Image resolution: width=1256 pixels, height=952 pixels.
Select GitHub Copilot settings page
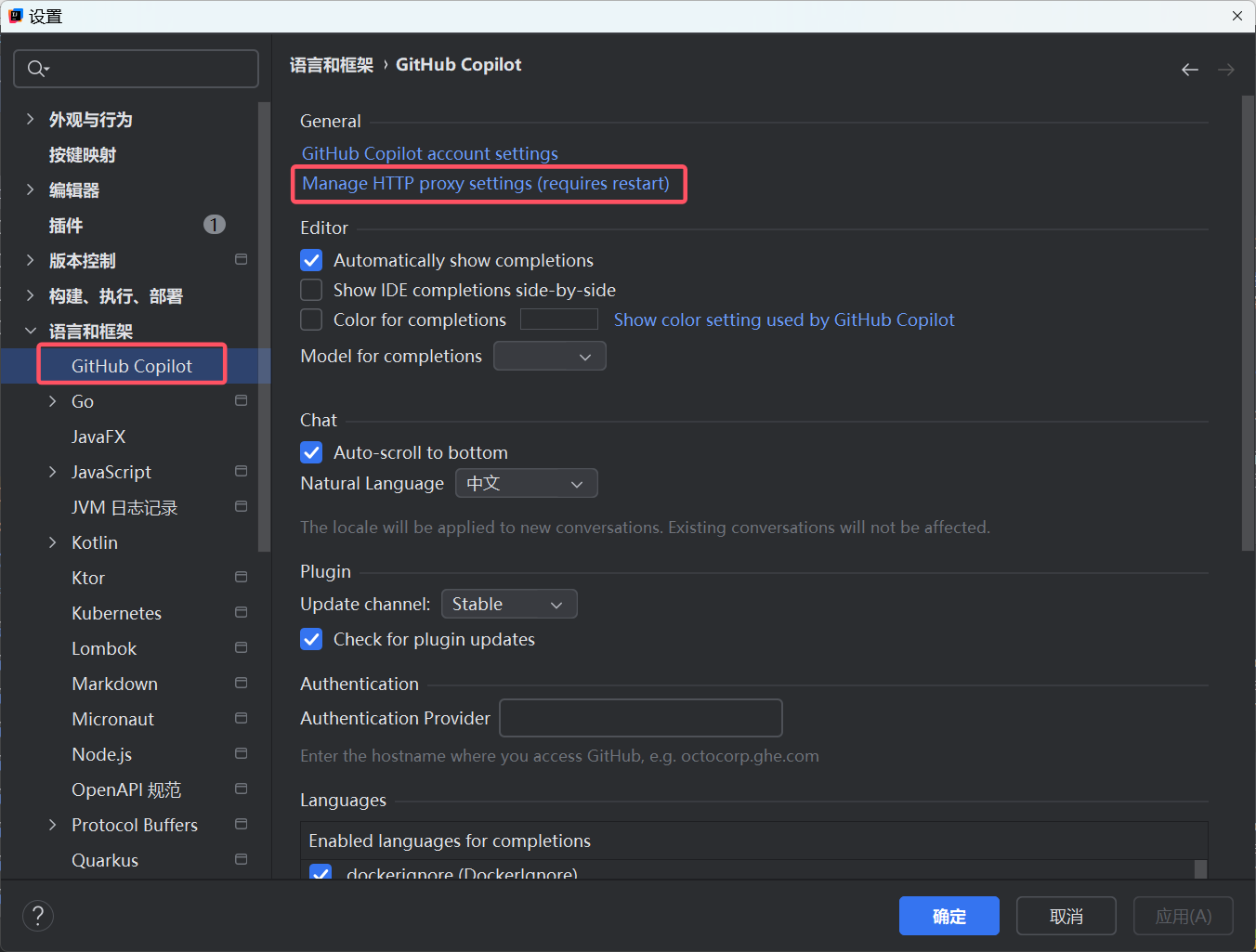coord(132,366)
